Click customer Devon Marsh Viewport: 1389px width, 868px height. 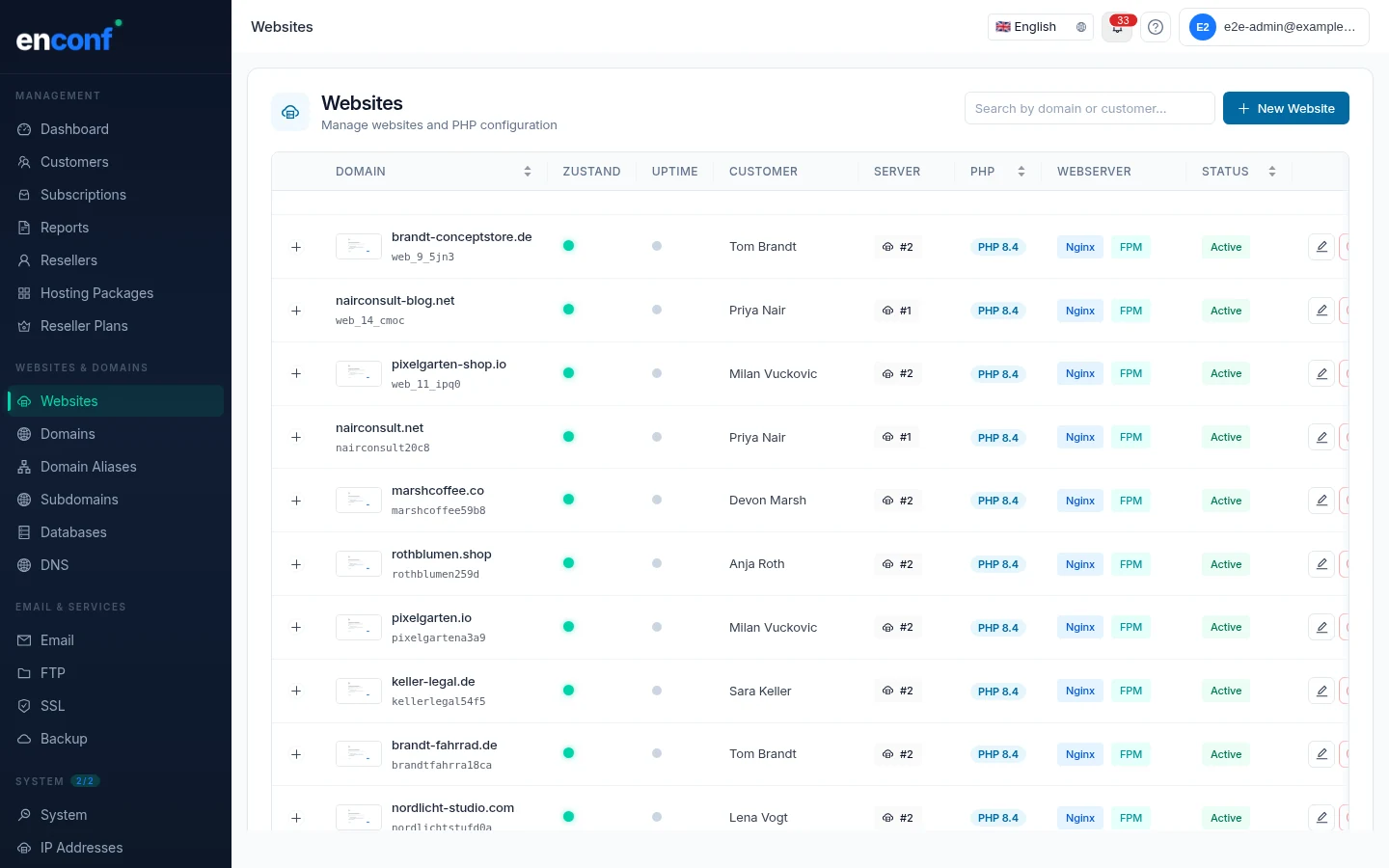pyautogui.click(x=768, y=501)
